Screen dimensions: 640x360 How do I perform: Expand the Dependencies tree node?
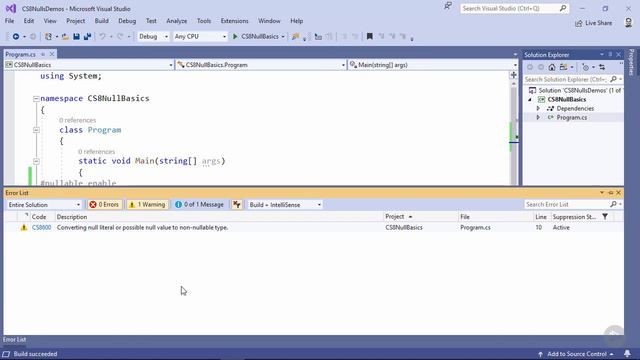pos(538,109)
